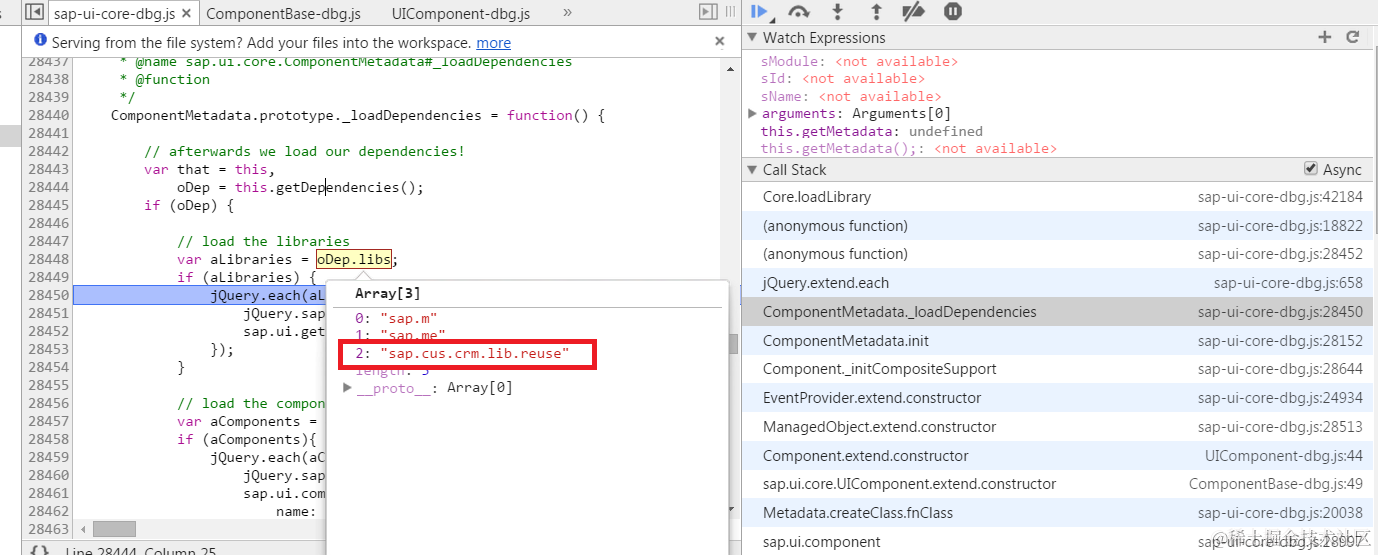Click array item 0 "sap.m"
This screenshot has width=1378, height=555.
click(x=397, y=318)
